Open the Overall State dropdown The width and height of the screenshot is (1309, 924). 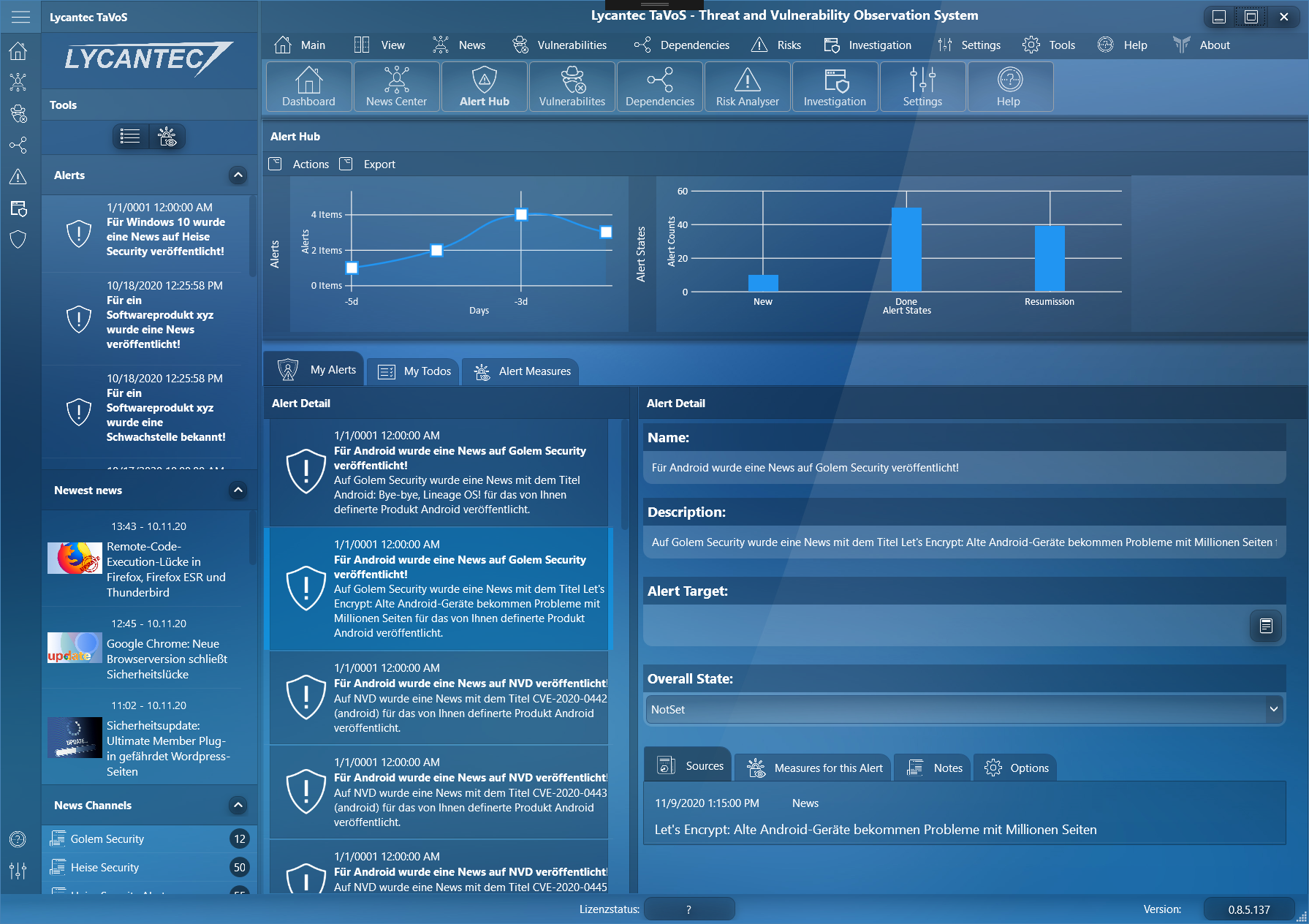click(1273, 709)
